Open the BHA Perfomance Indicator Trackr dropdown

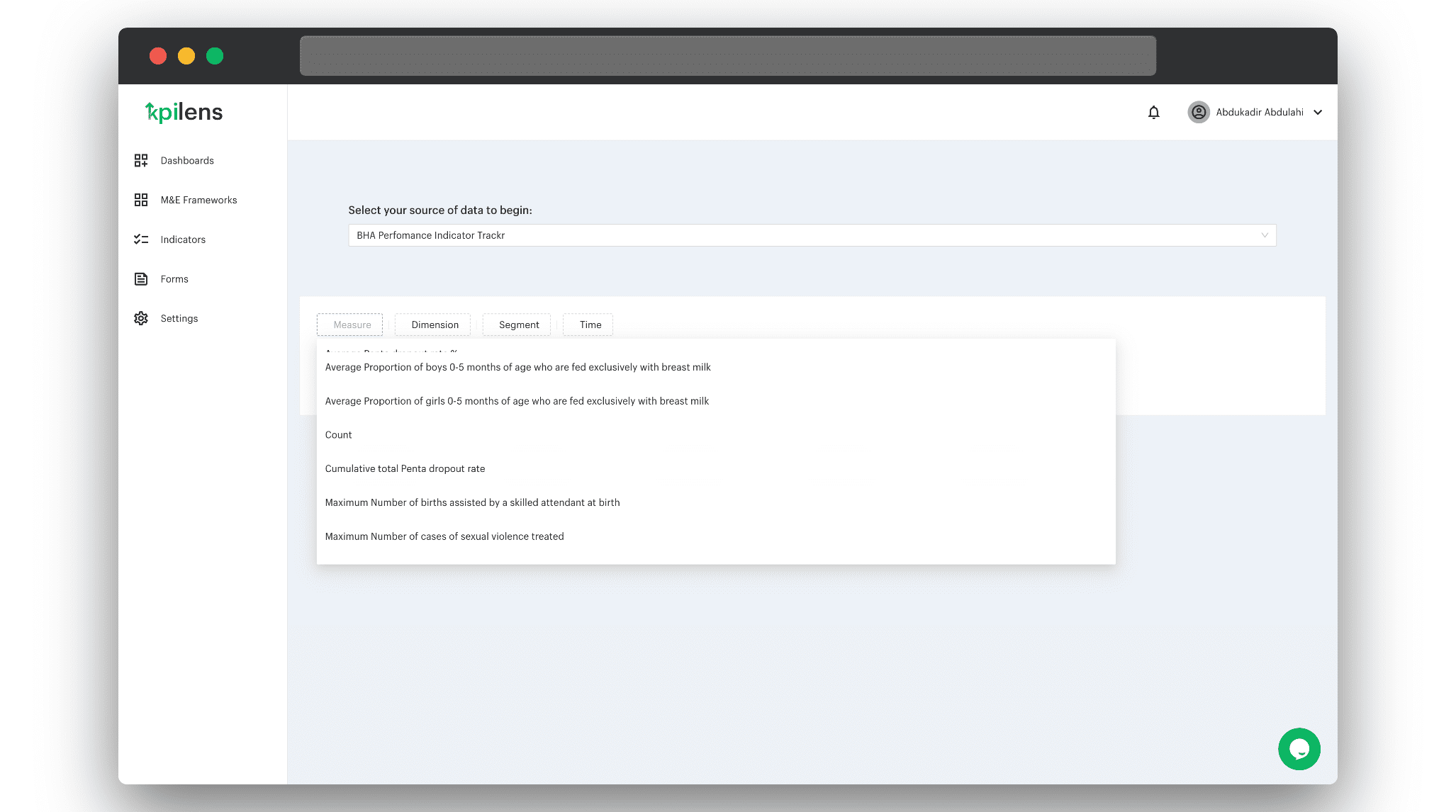click(x=812, y=235)
